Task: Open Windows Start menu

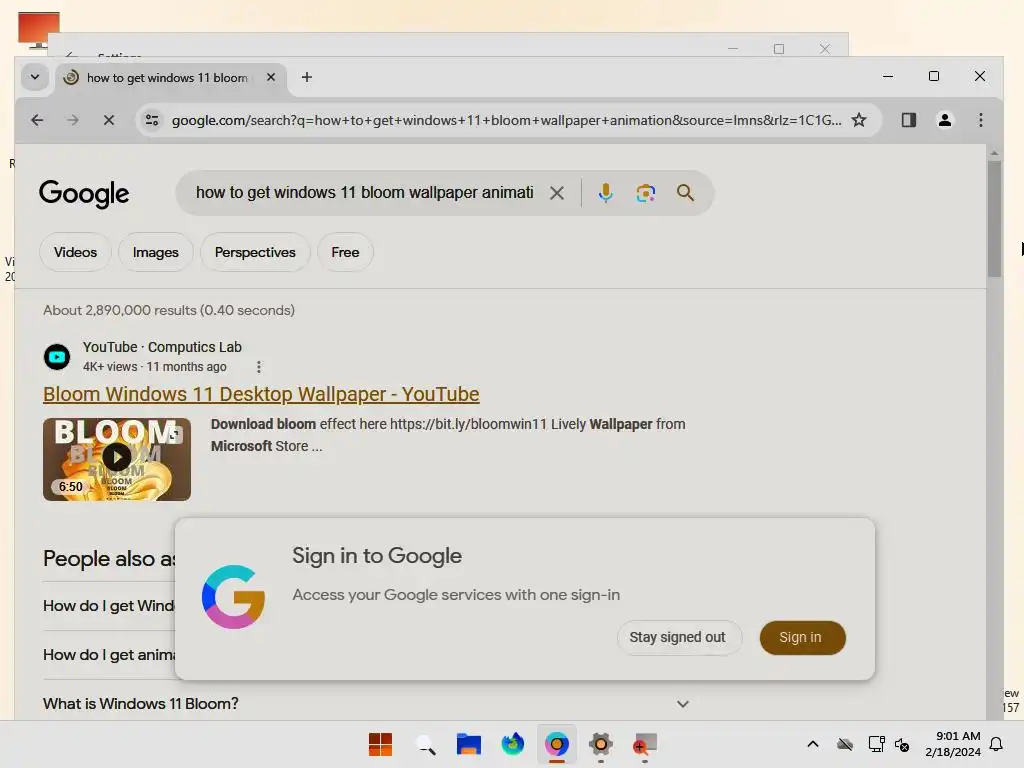Action: point(380,744)
